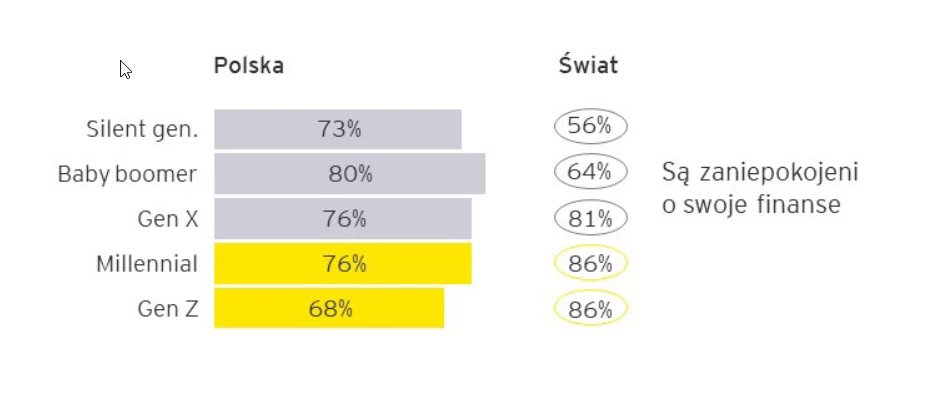The image size is (934, 399).
Task: Click the 'o swoje finanse' caption line
Action: pyautogui.click(x=751, y=205)
